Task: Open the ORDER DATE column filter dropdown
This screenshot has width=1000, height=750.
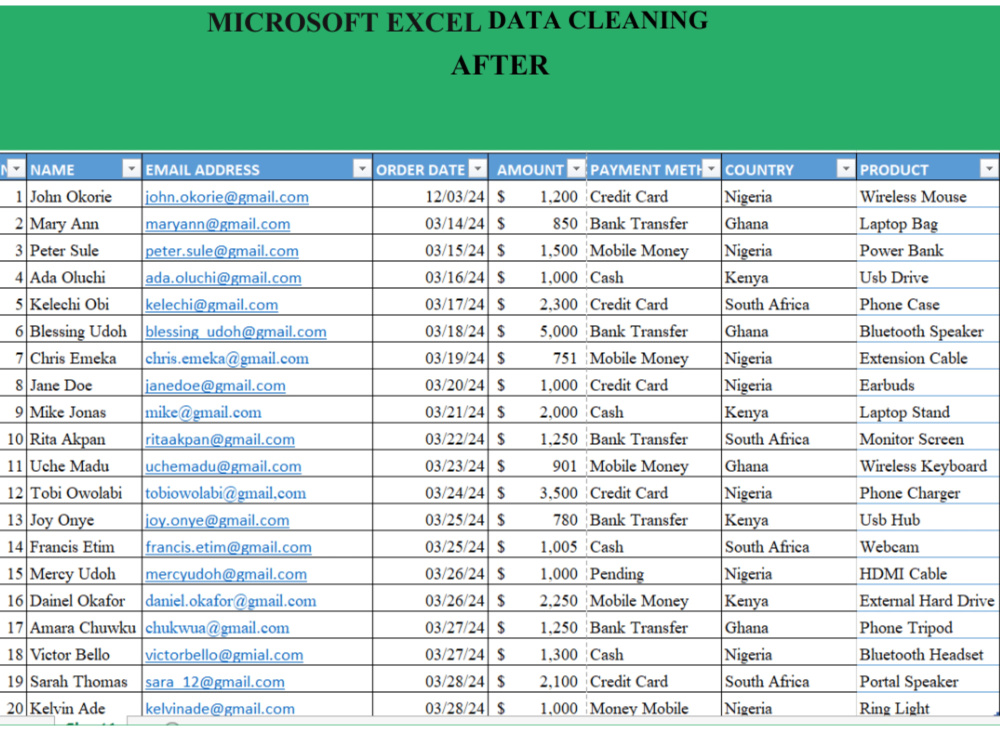Action: (477, 169)
